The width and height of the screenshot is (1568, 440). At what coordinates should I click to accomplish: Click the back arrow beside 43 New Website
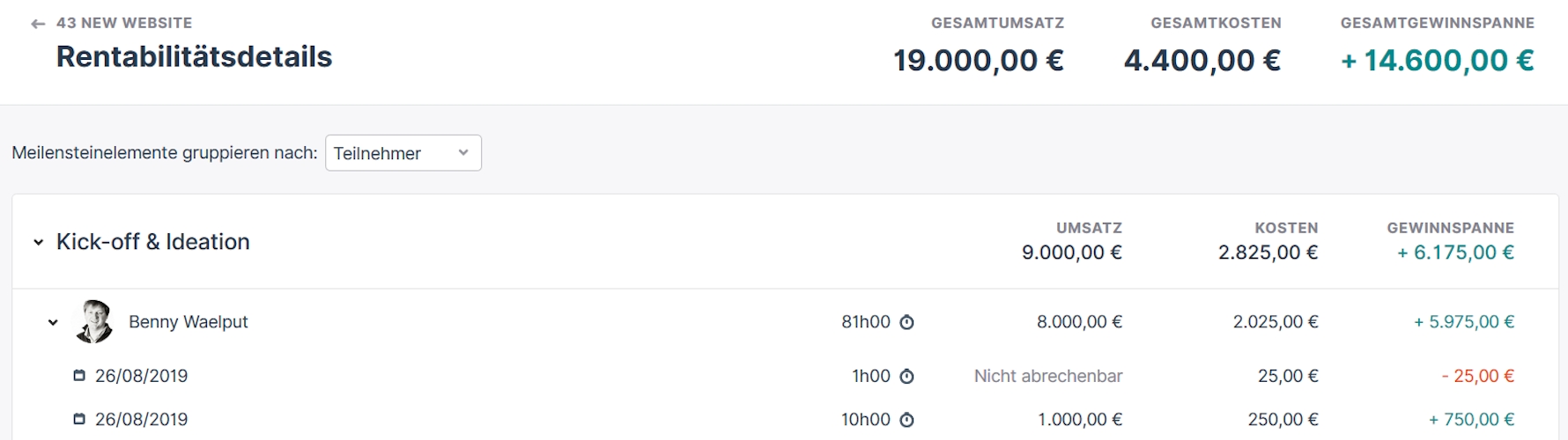(38, 24)
